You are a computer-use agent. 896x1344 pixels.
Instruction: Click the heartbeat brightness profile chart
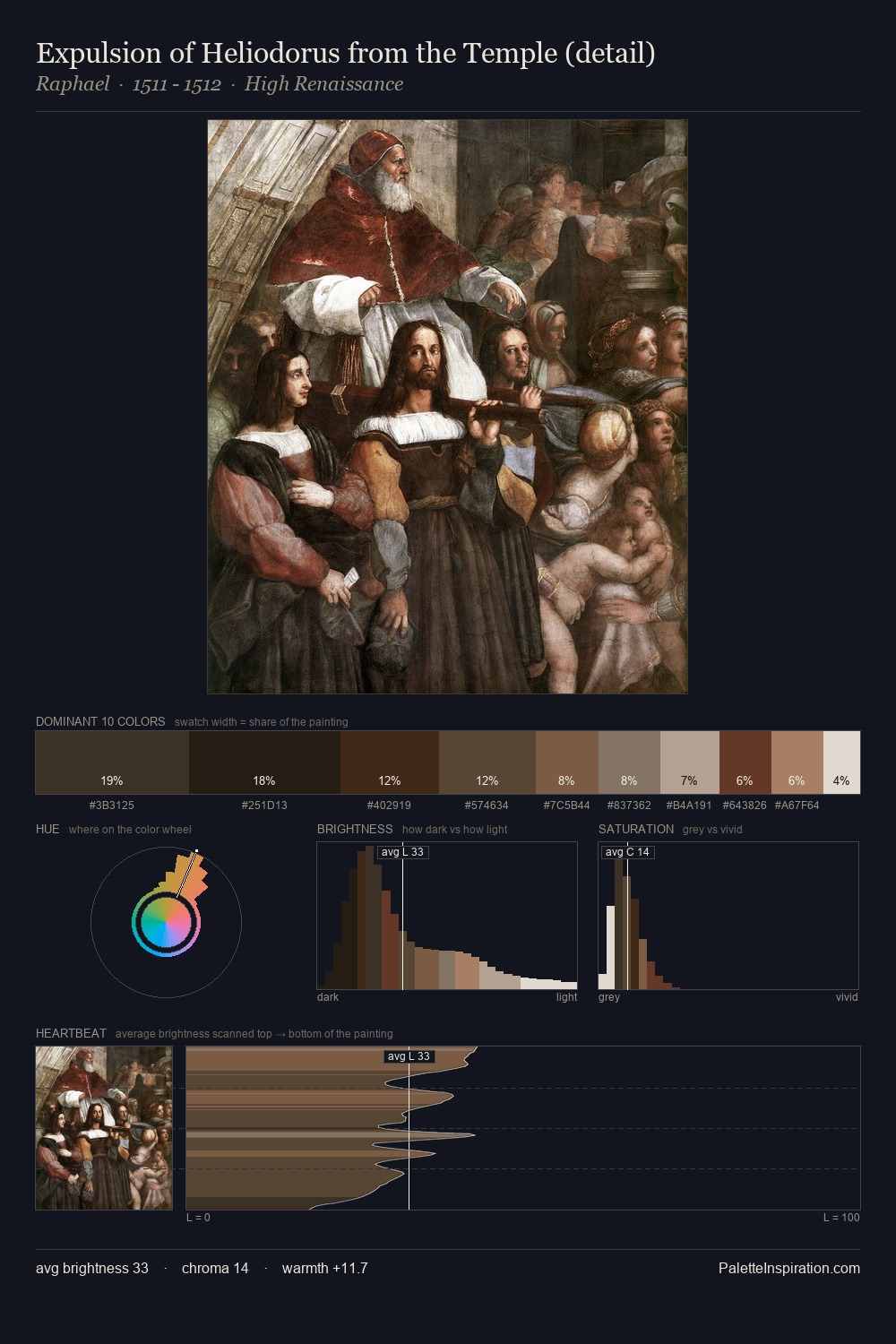point(523,1128)
